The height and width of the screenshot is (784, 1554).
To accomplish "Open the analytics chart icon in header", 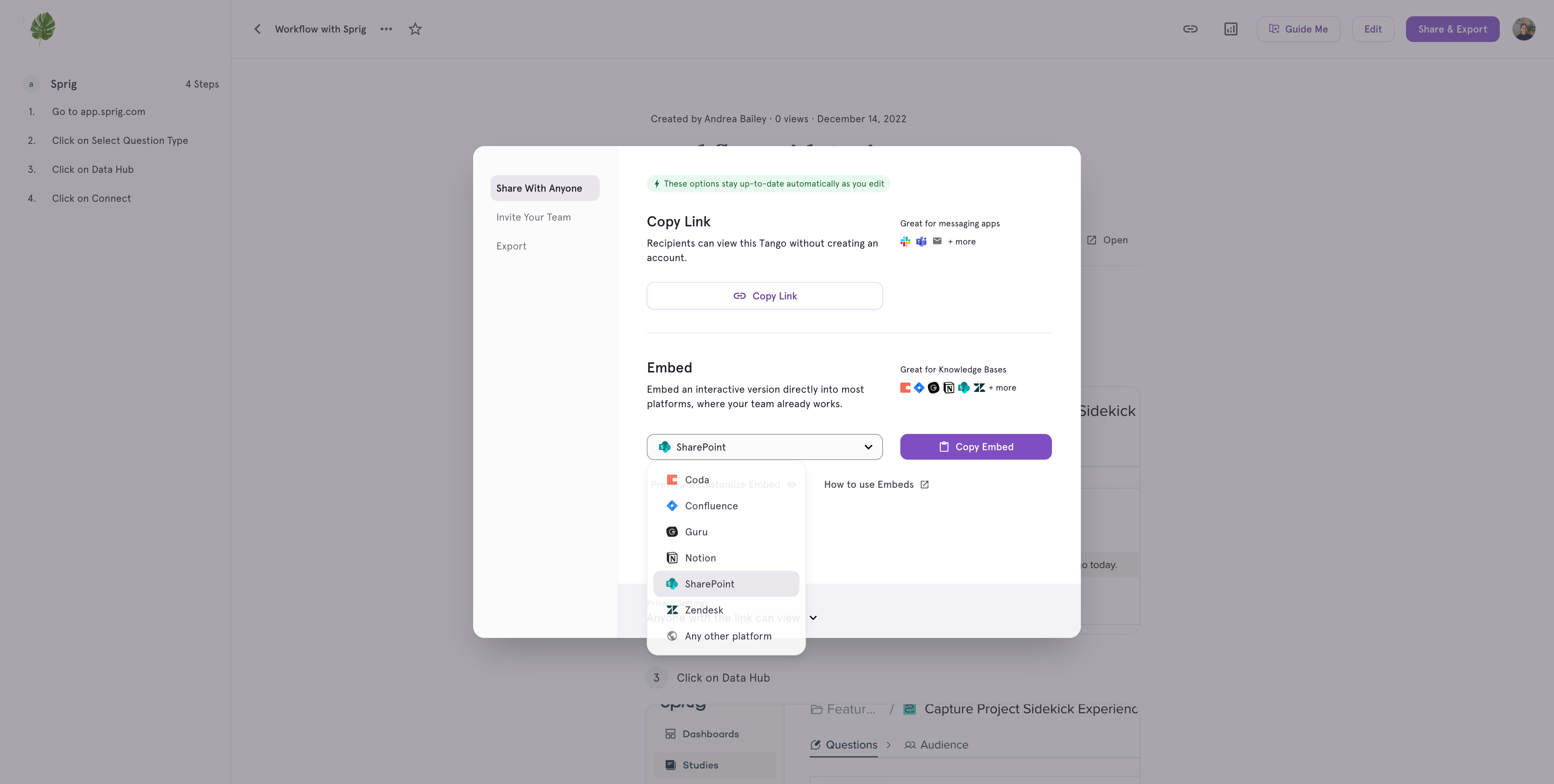I will tap(1231, 29).
